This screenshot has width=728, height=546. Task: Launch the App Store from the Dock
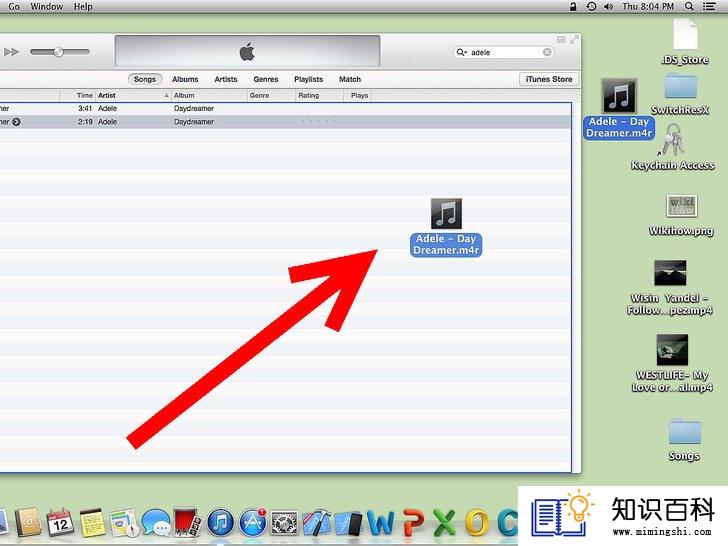point(253,522)
